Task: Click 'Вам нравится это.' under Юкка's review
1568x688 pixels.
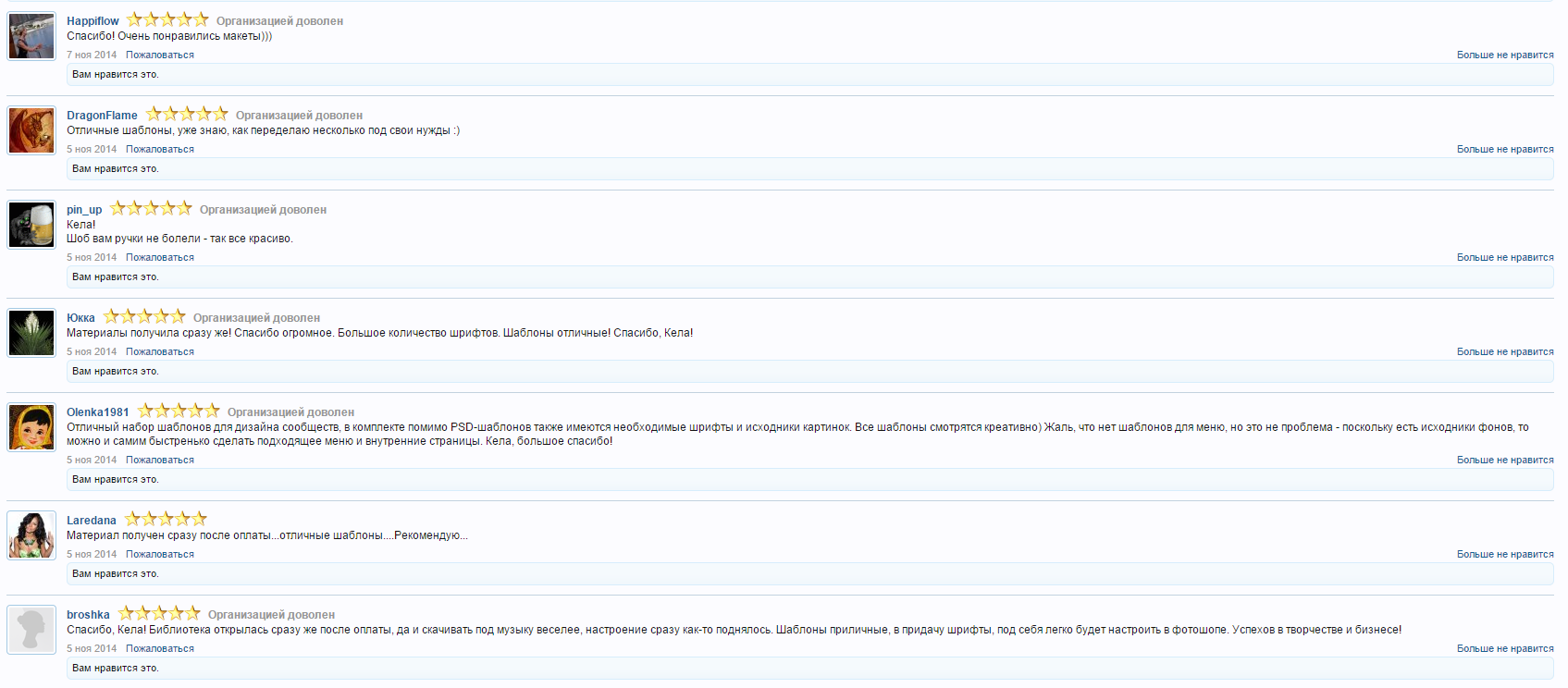Action: coord(116,372)
